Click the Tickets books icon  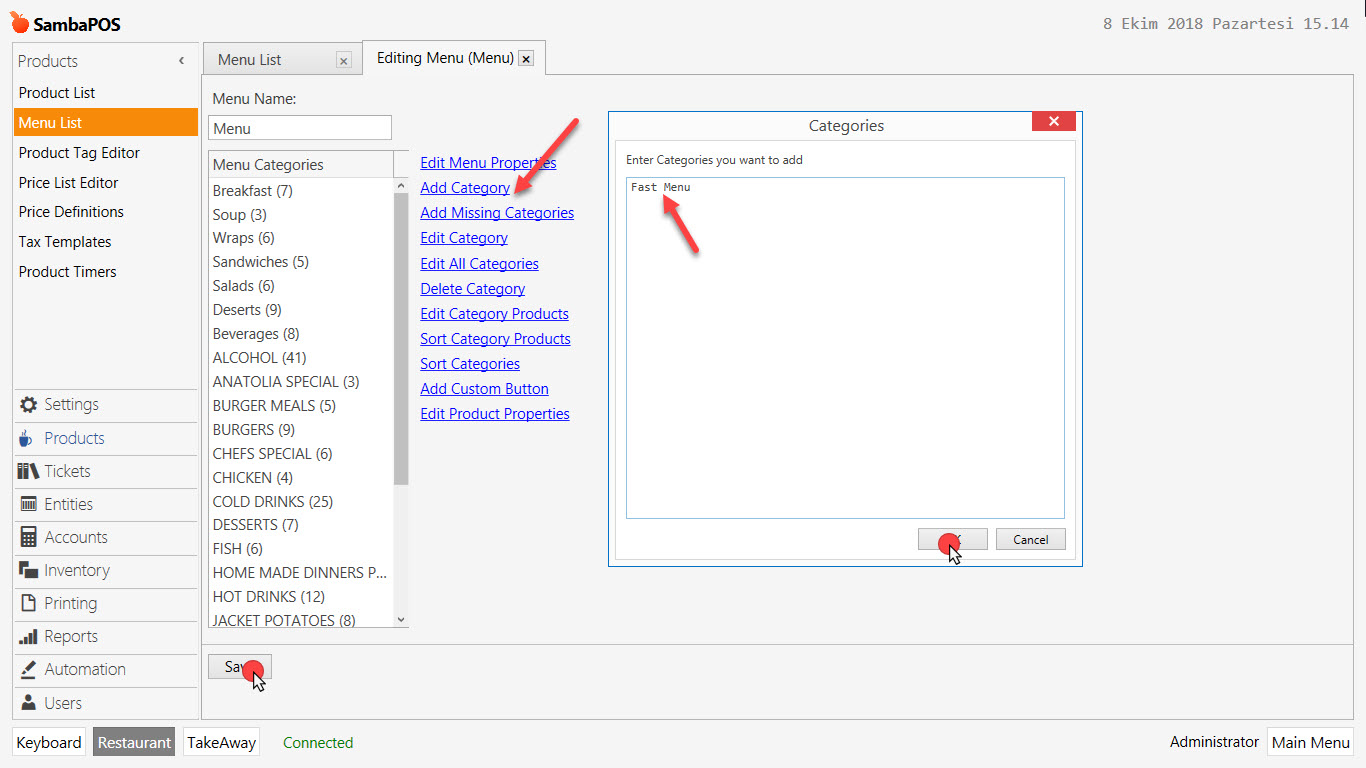tap(28, 471)
